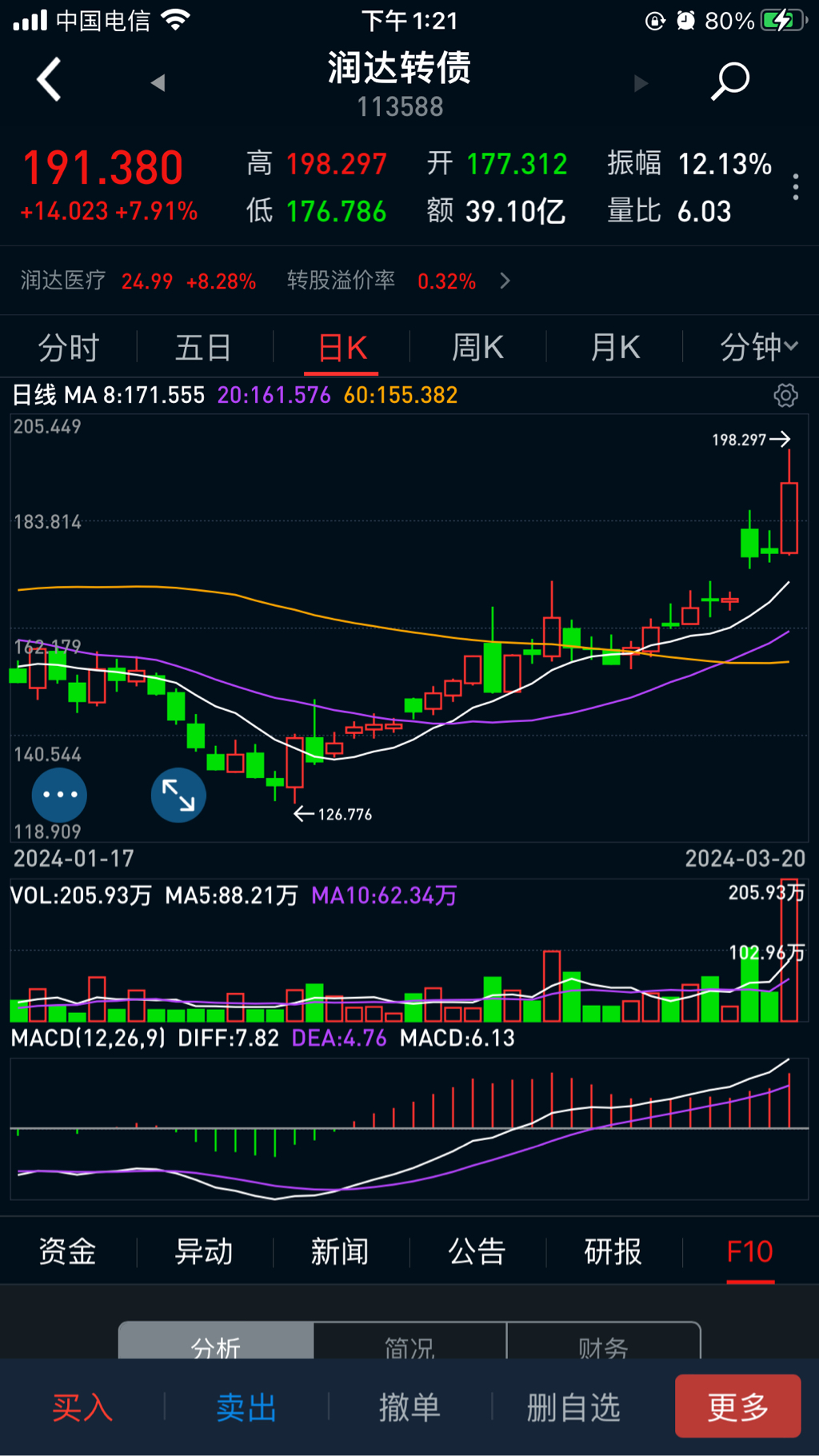Tap the MA10:62.34万 volume label
The height and width of the screenshot is (1456, 819).
click(x=384, y=896)
